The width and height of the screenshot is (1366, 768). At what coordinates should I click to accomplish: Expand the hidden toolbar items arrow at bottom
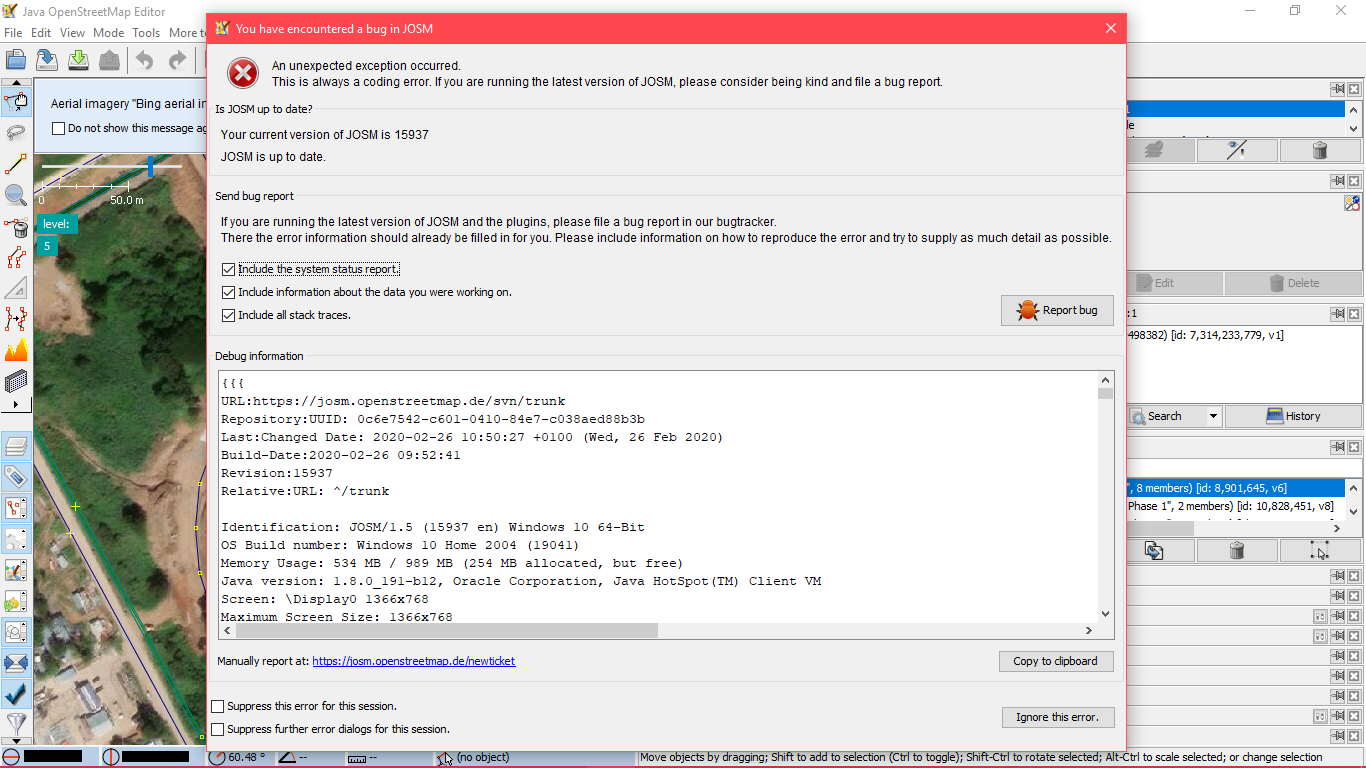(16, 405)
